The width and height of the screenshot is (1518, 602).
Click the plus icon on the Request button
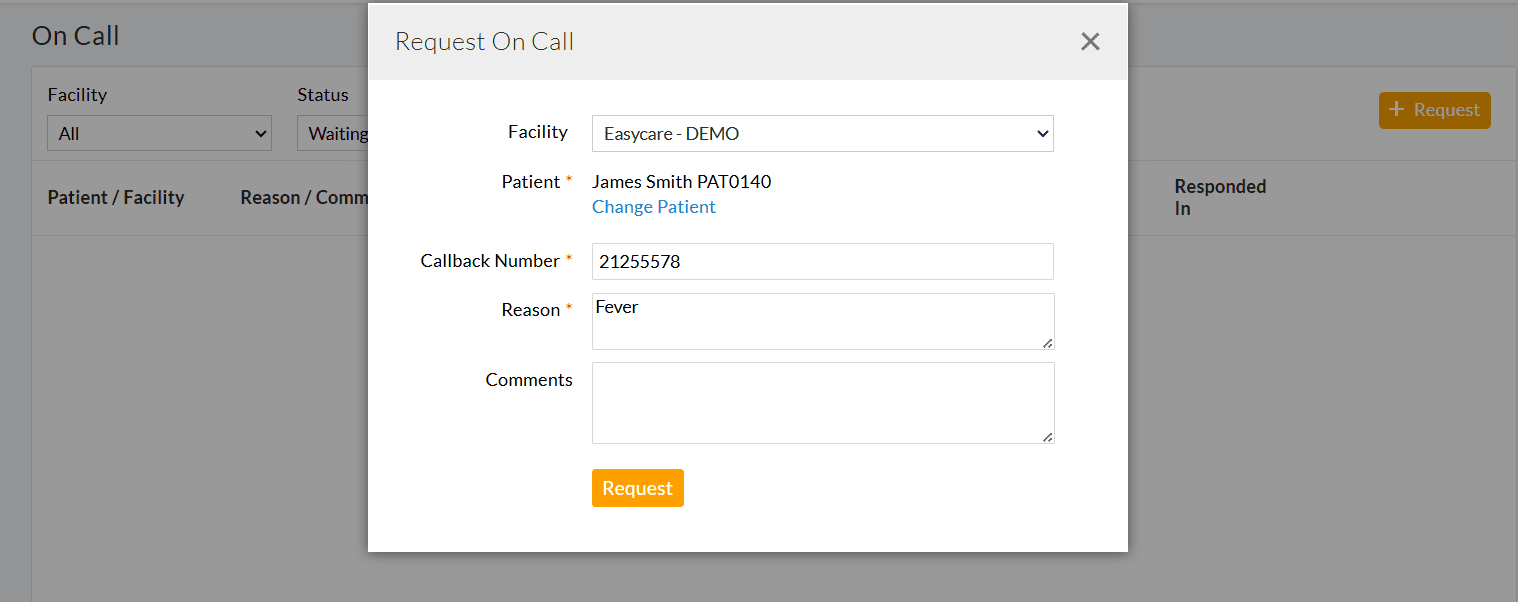click(x=1399, y=110)
